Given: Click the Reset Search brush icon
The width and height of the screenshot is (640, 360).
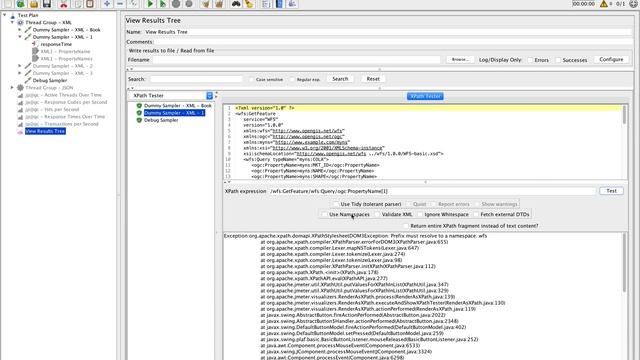Looking at the screenshot, I should [249, 4].
